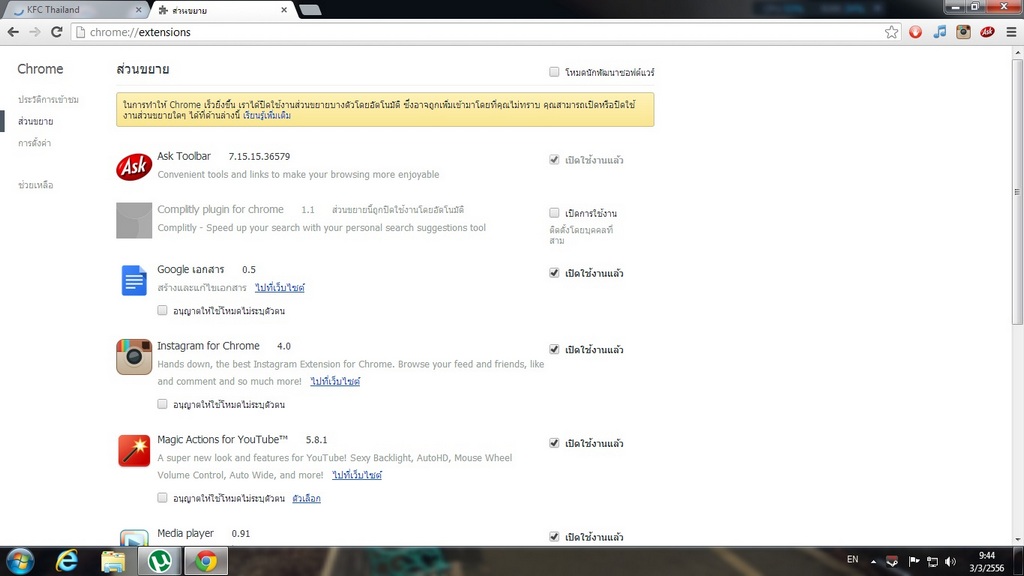Viewport: 1024px width, 576px height.
Task: Visit website link for Google เอกสาร
Action: click(x=280, y=288)
